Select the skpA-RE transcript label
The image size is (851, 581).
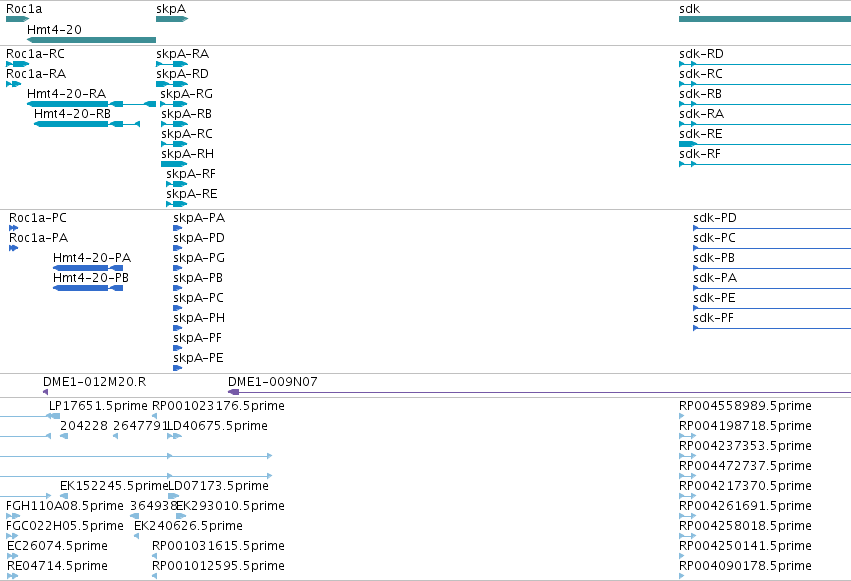pyautogui.click(x=192, y=194)
